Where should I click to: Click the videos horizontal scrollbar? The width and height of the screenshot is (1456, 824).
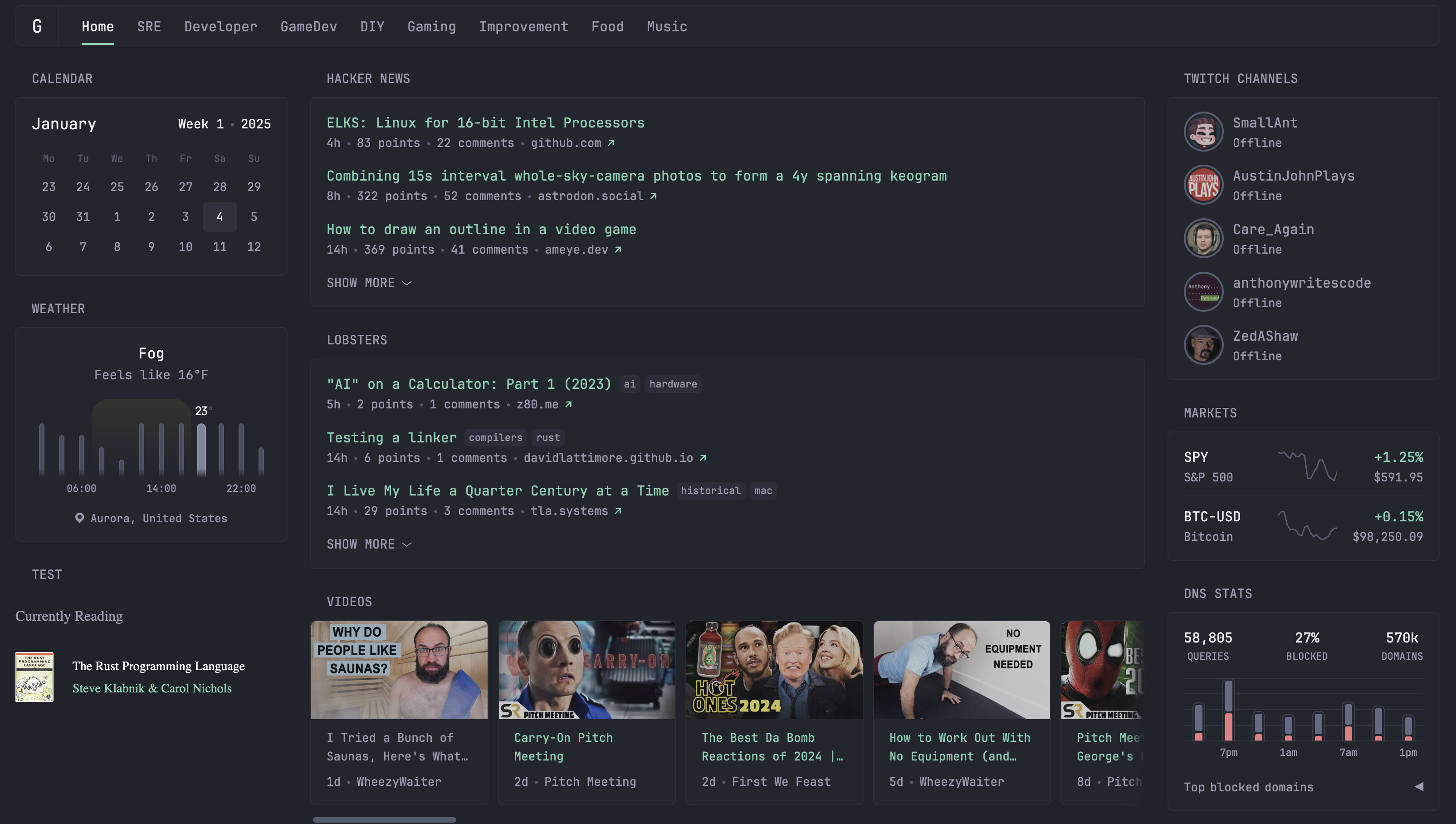click(x=385, y=819)
